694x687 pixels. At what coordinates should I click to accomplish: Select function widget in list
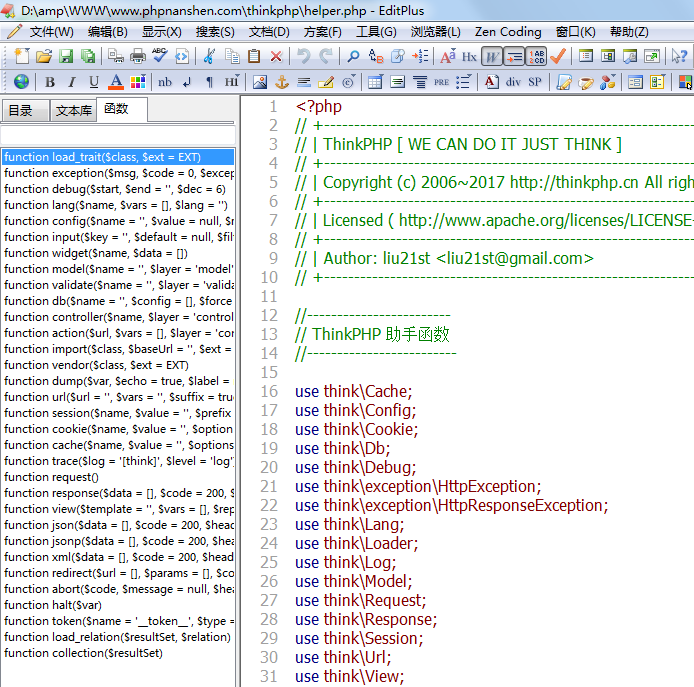click(x=118, y=253)
